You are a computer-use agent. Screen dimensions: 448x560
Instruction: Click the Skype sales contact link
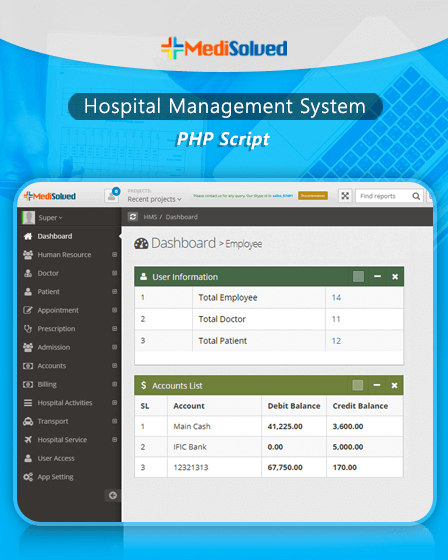283,196
